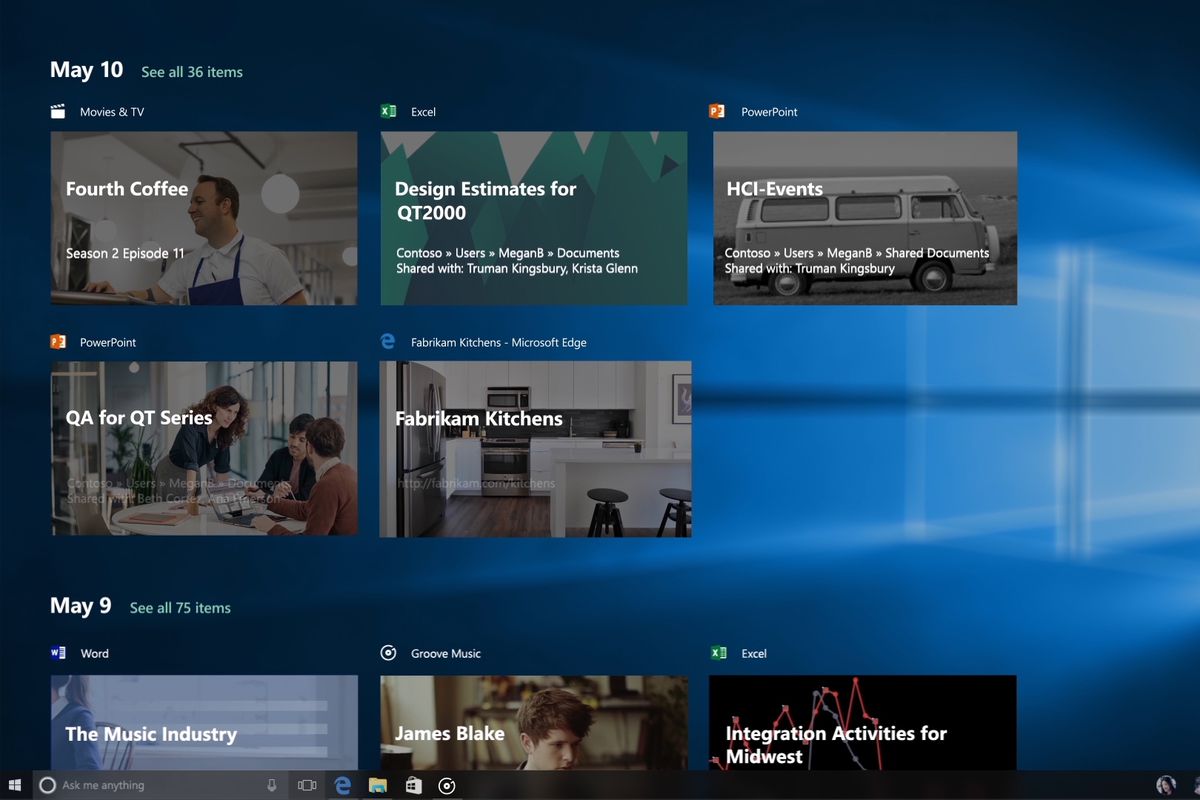Click See all 75 items for May 9
This screenshot has height=800, width=1200.
[180, 608]
